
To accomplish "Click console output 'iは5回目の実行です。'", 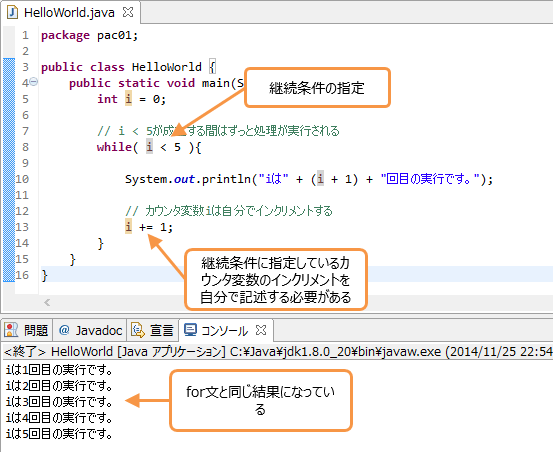I will pos(59,434).
